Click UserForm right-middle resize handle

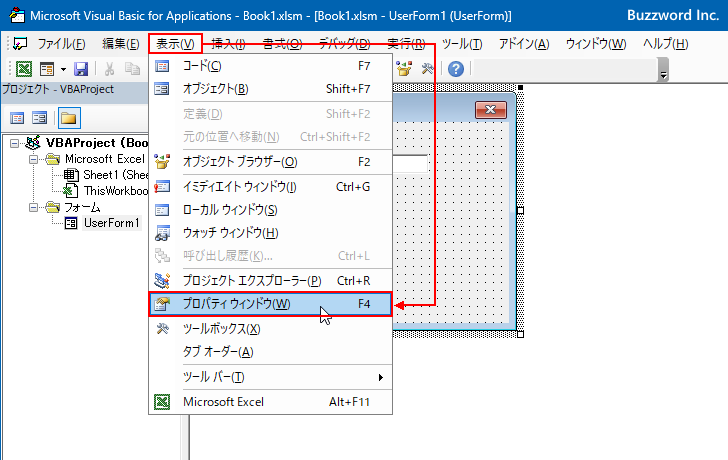point(520,211)
